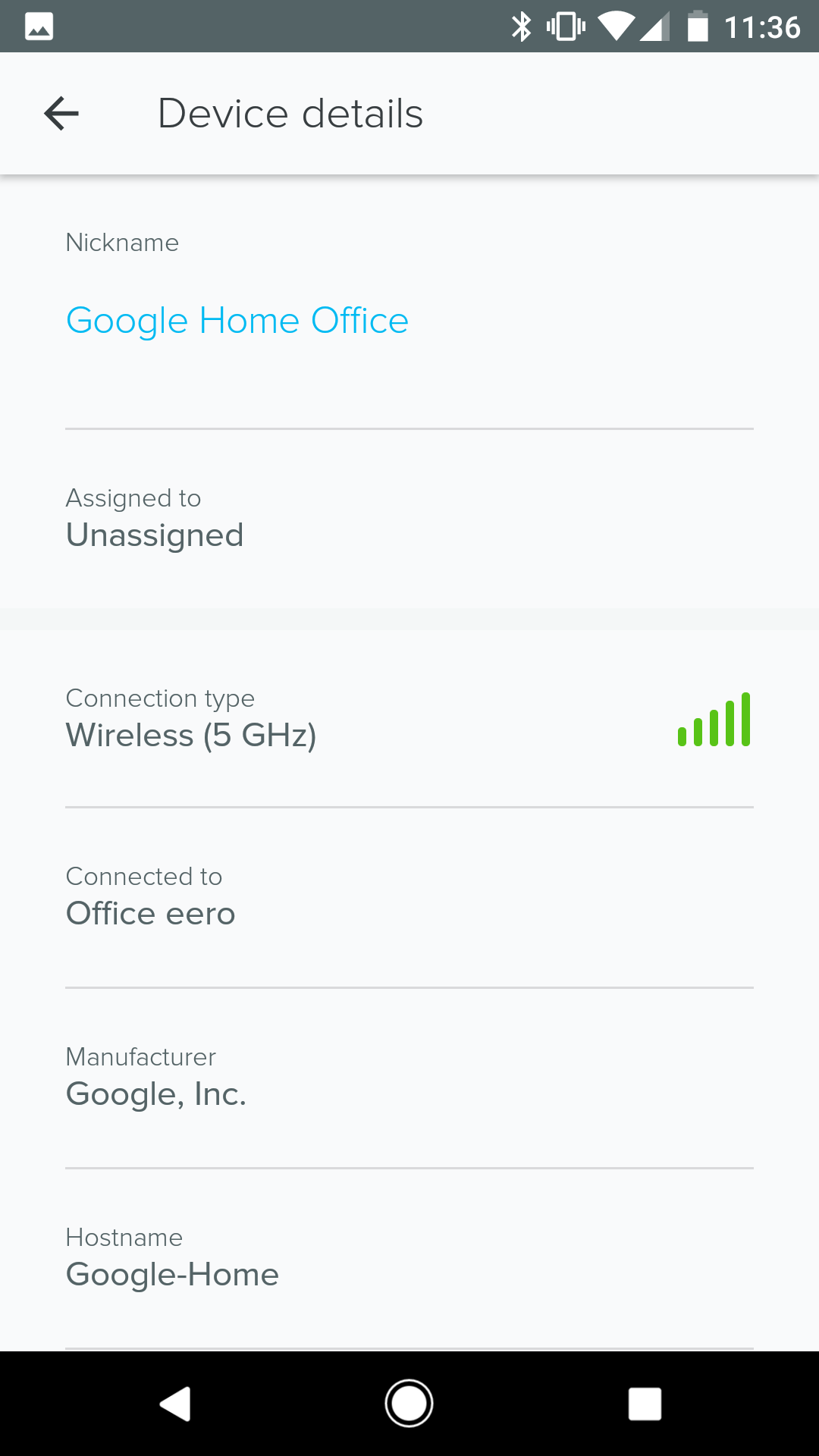Tap the Device details title
The image size is (819, 1456).
pos(290,114)
